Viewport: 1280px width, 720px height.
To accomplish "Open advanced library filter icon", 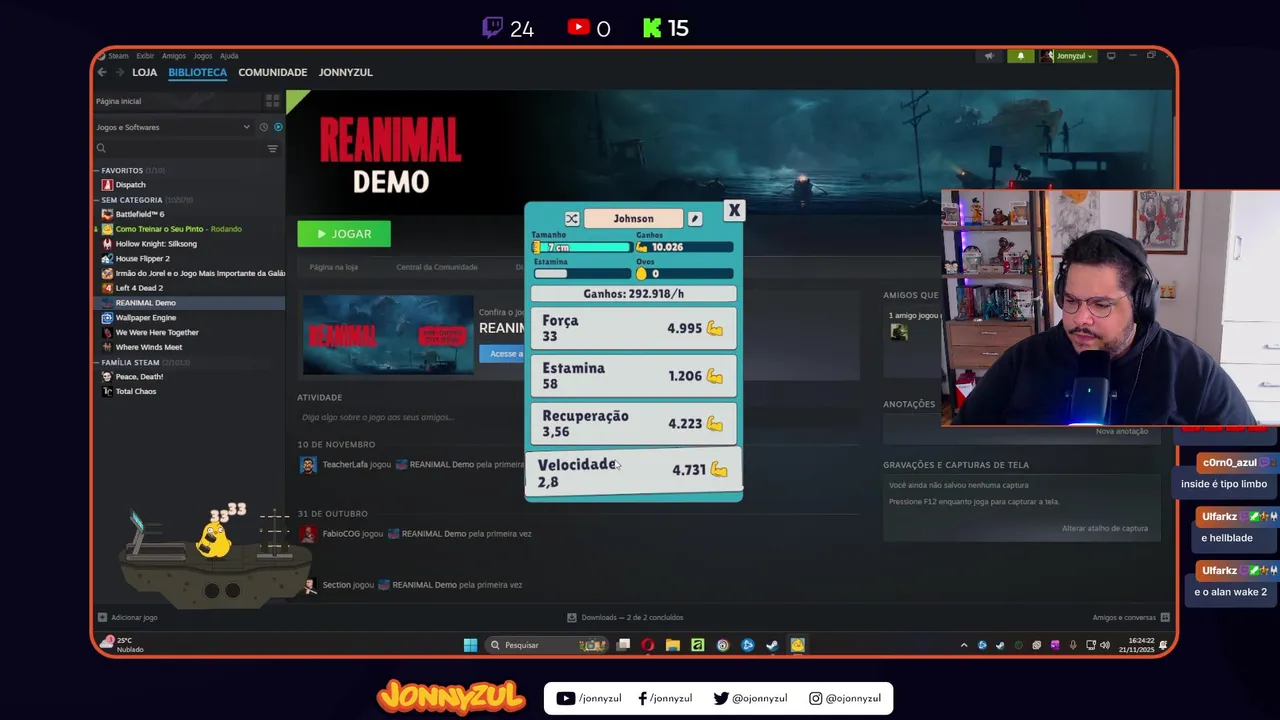I will click(272, 148).
